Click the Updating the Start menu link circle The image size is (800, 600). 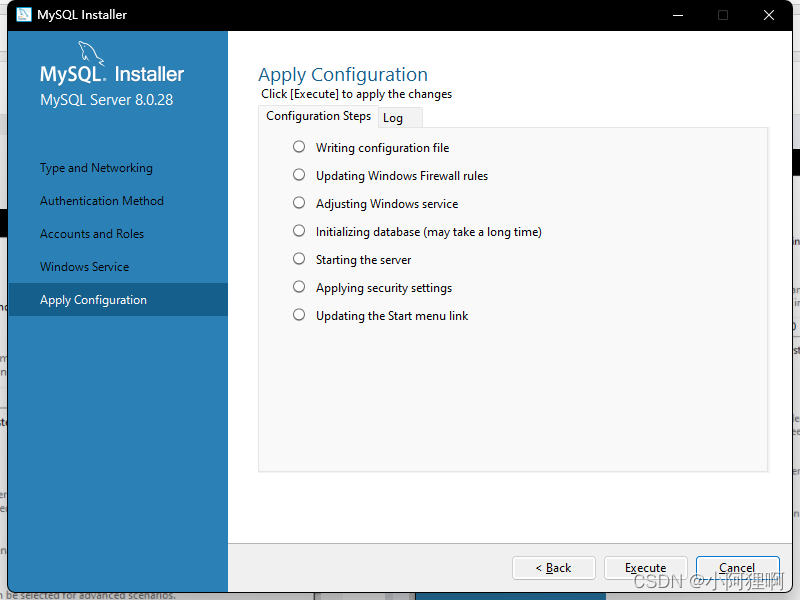click(x=299, y=315)
